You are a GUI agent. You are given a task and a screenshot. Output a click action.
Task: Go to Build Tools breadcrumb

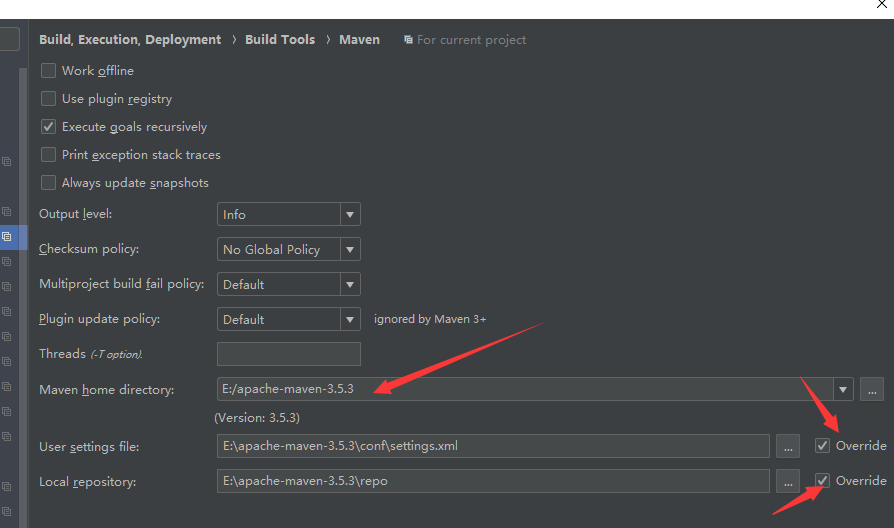click(280, 39)
